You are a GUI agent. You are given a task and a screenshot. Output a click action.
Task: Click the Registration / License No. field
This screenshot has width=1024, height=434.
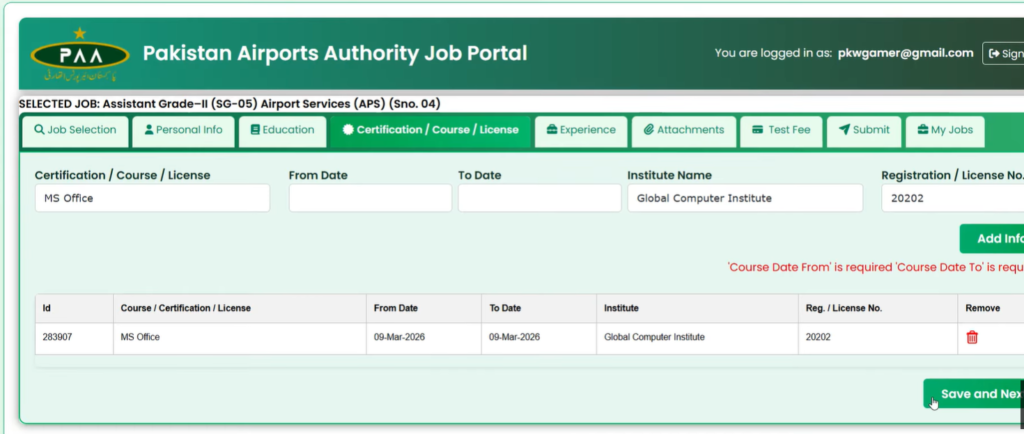coord(950,198)
